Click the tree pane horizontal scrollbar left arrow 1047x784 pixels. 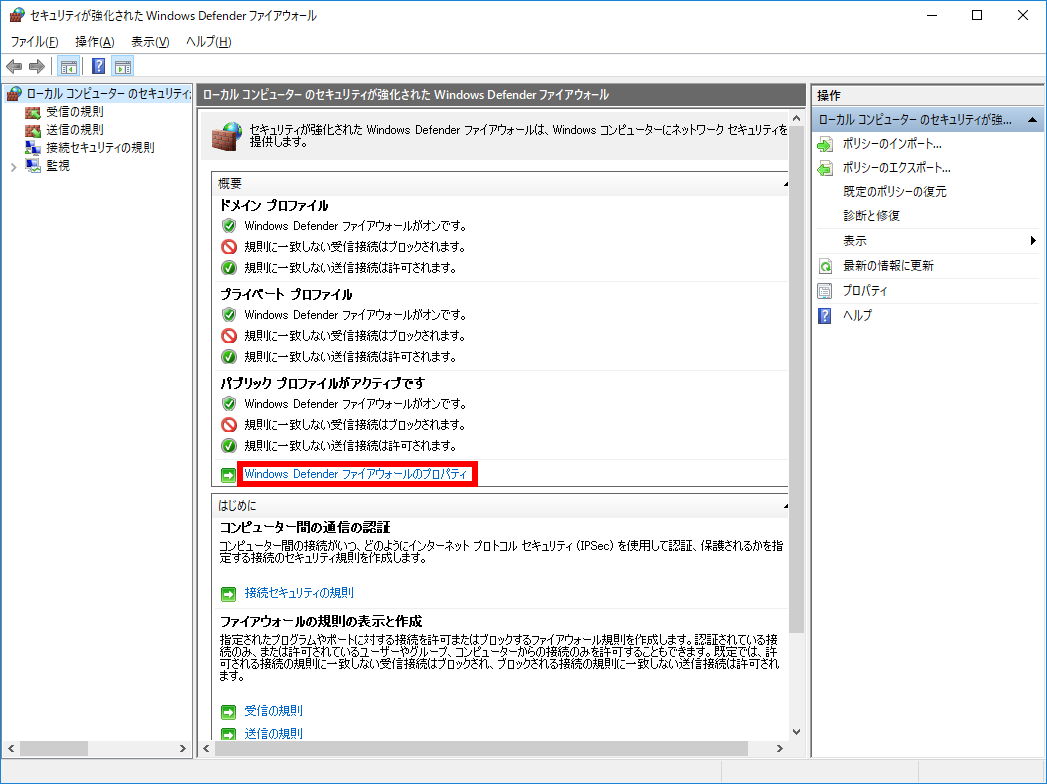pos(11,749)
